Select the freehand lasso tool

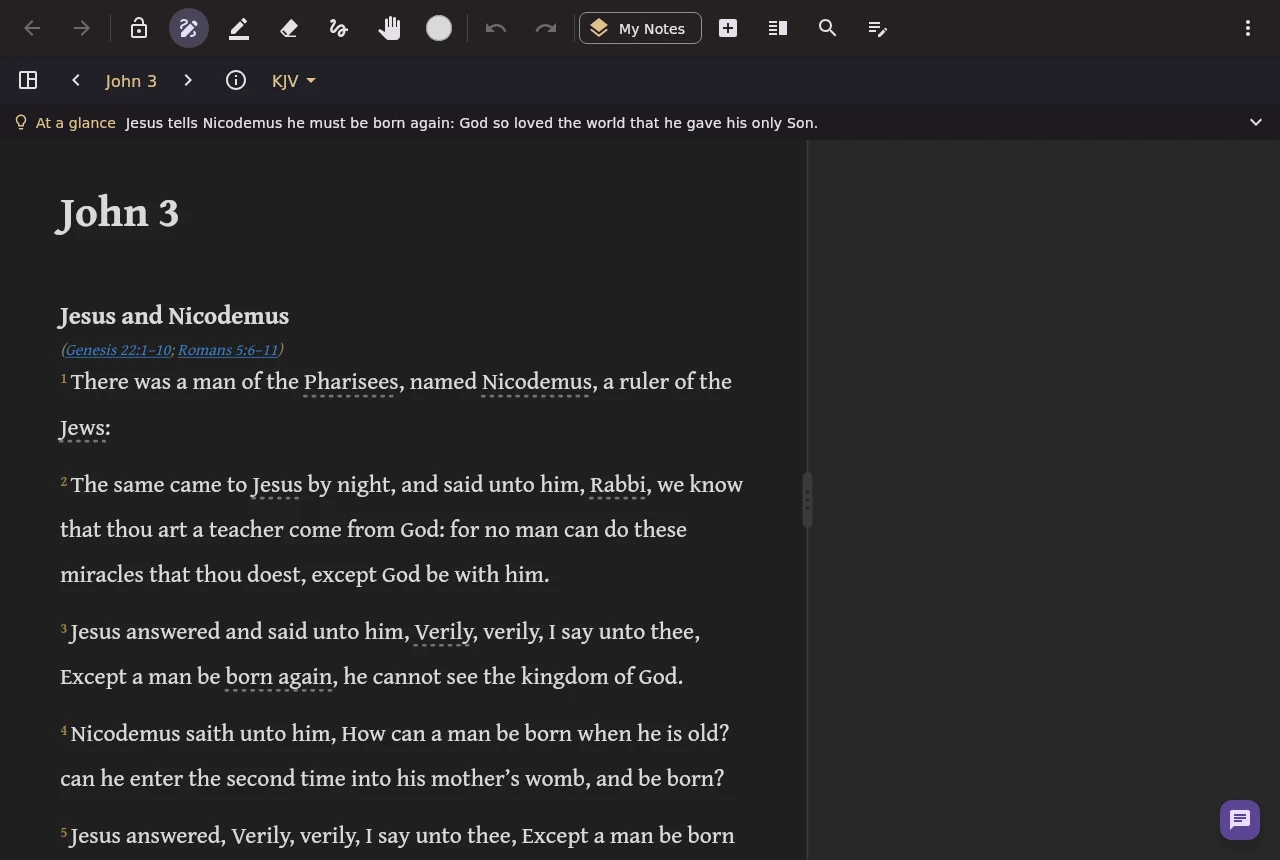tap(339, 28)
